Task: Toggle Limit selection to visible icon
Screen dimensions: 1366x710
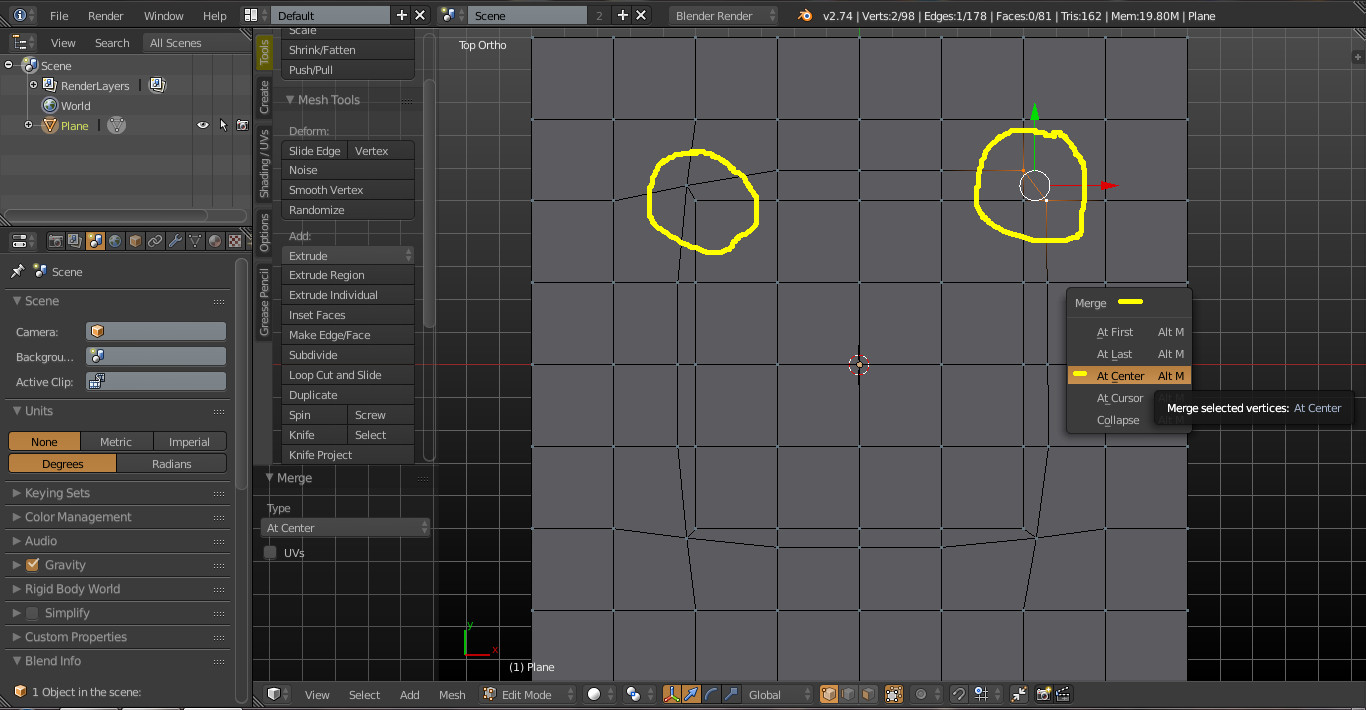Action: [x=894, y=694]
